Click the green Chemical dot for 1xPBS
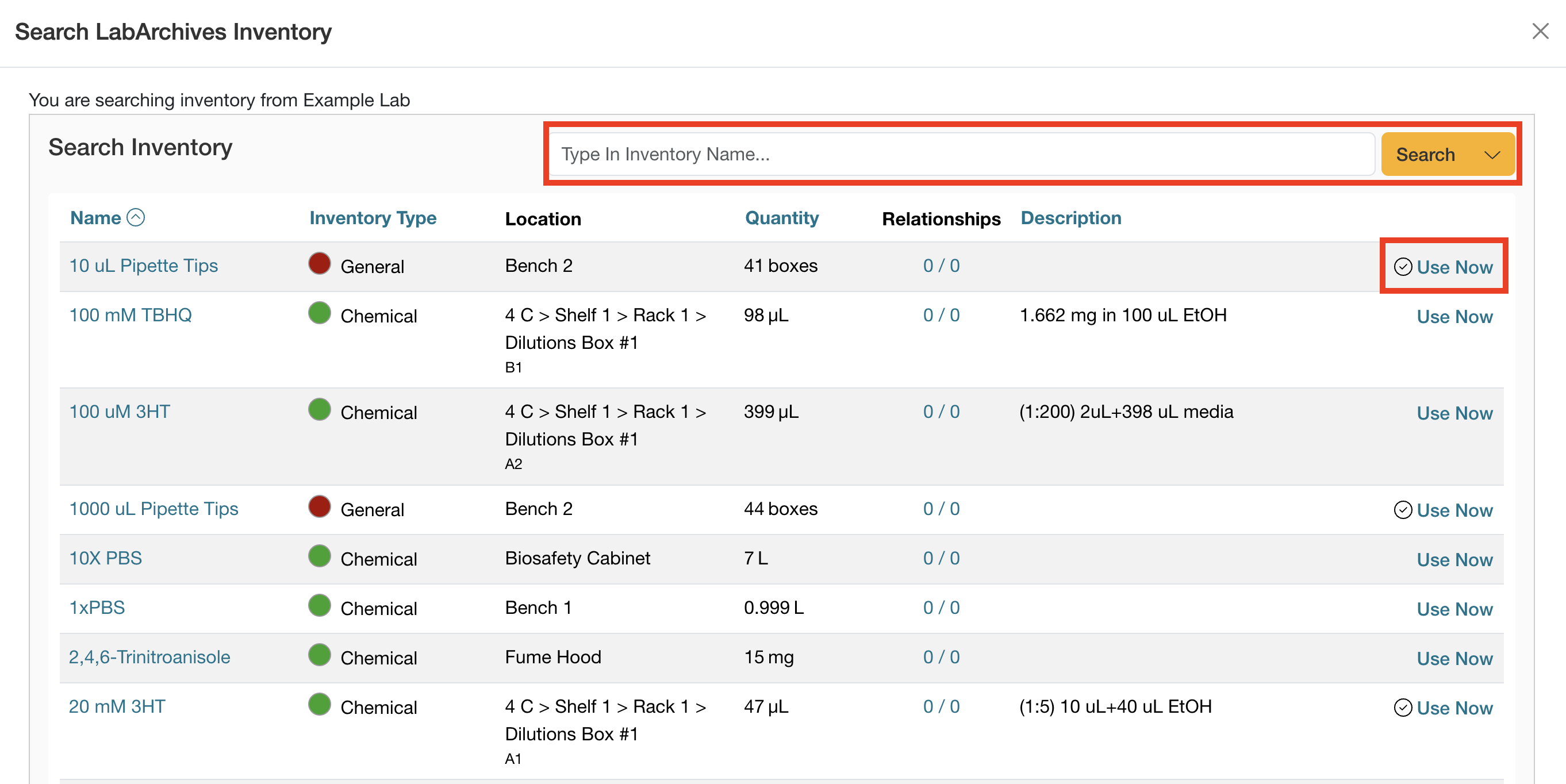The image size is (1566, 784). point(319,605)
